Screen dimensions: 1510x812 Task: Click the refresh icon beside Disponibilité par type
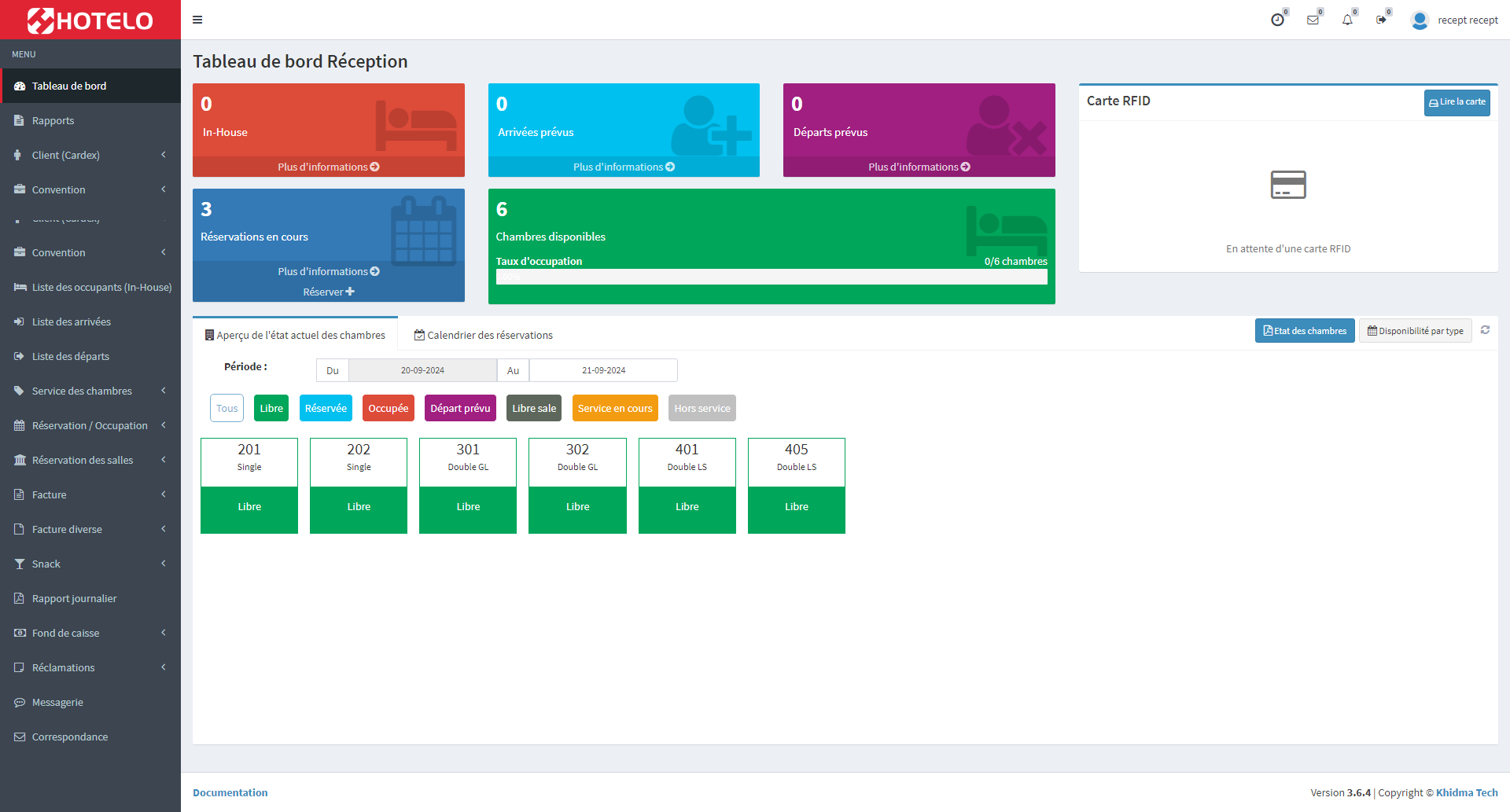click(1485, 330)
